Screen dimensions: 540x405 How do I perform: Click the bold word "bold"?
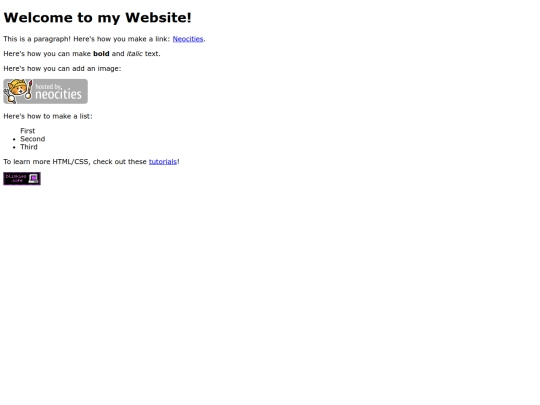pyautogui.click(x=101, y=54)
